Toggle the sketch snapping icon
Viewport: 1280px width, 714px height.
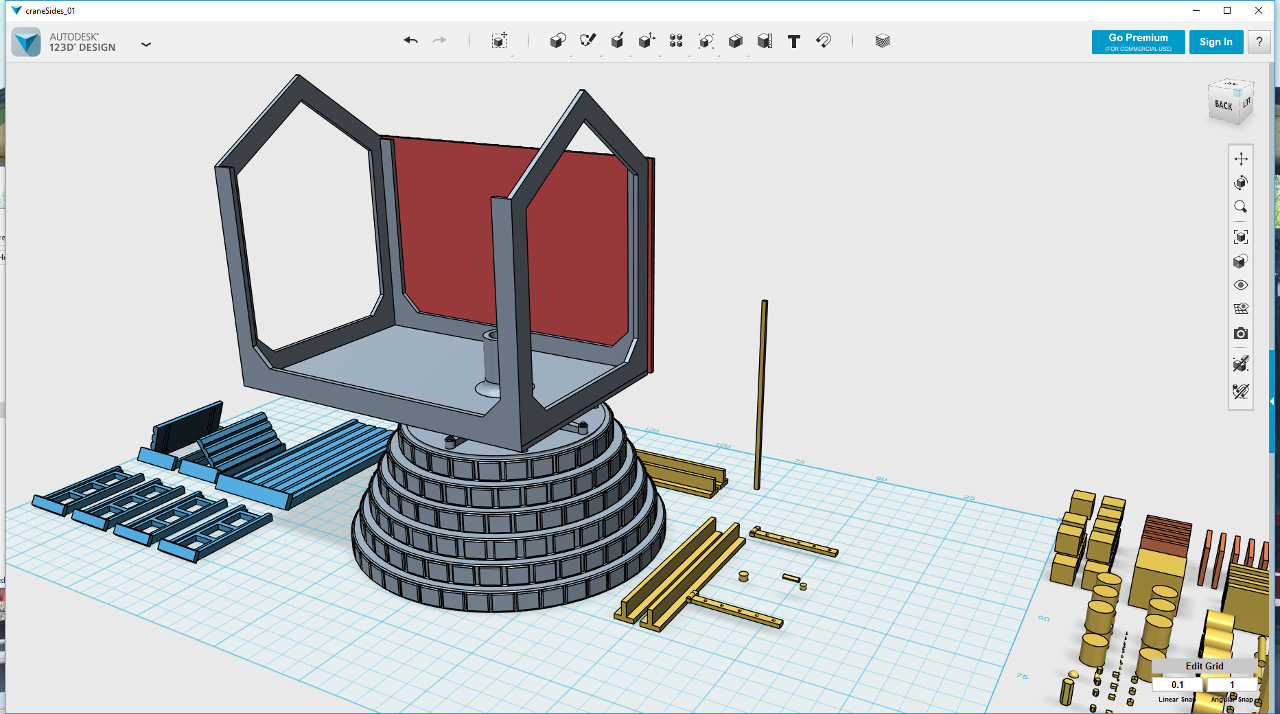(x=1241, y=391)
